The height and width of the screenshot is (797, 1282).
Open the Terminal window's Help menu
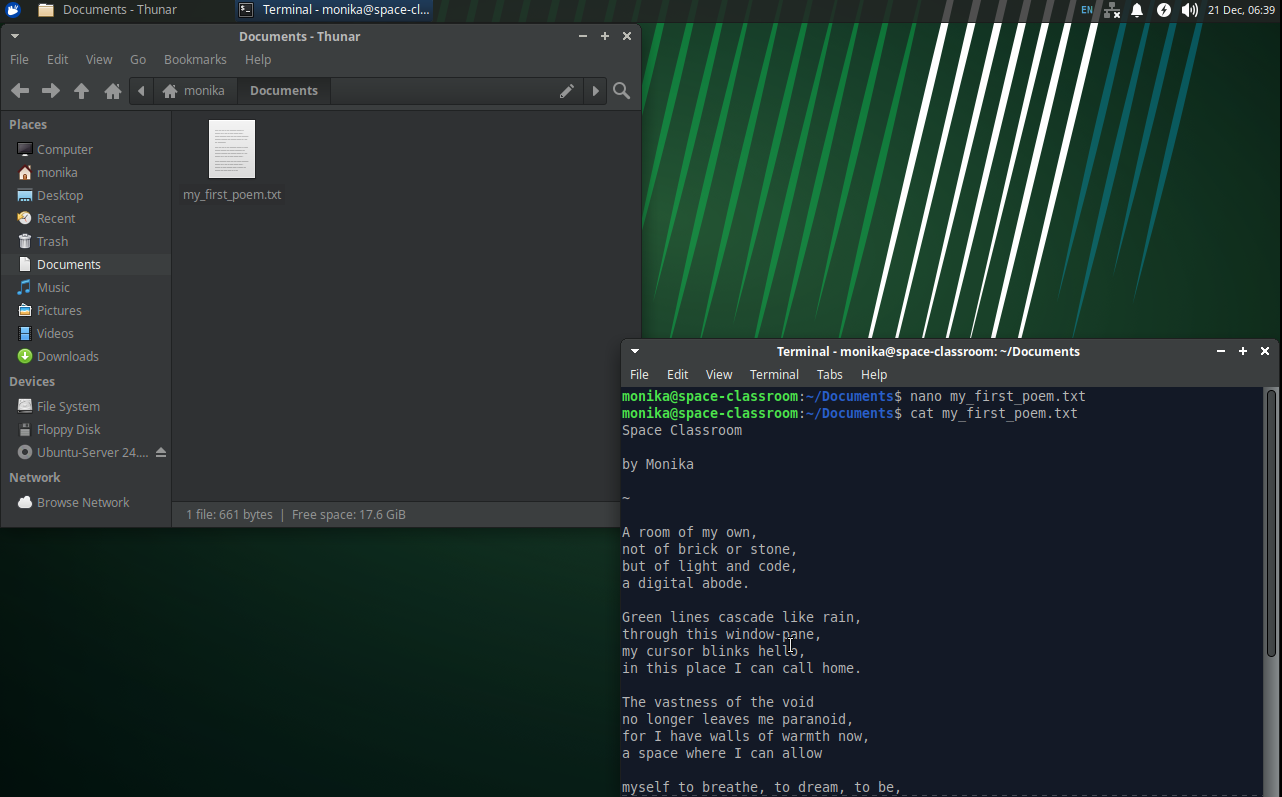(874, 375)
